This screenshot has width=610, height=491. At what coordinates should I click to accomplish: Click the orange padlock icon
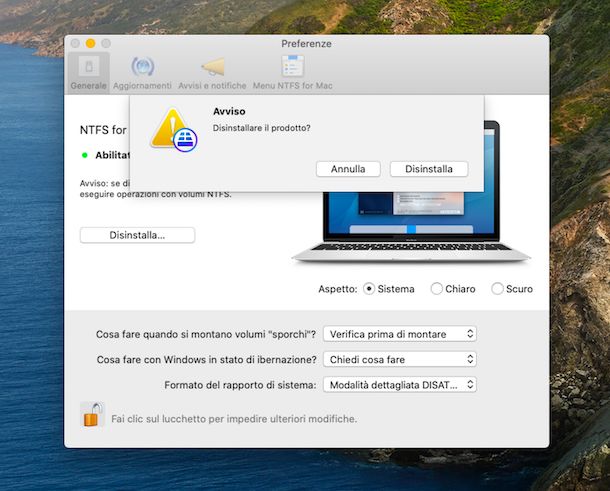pos(93,415)
